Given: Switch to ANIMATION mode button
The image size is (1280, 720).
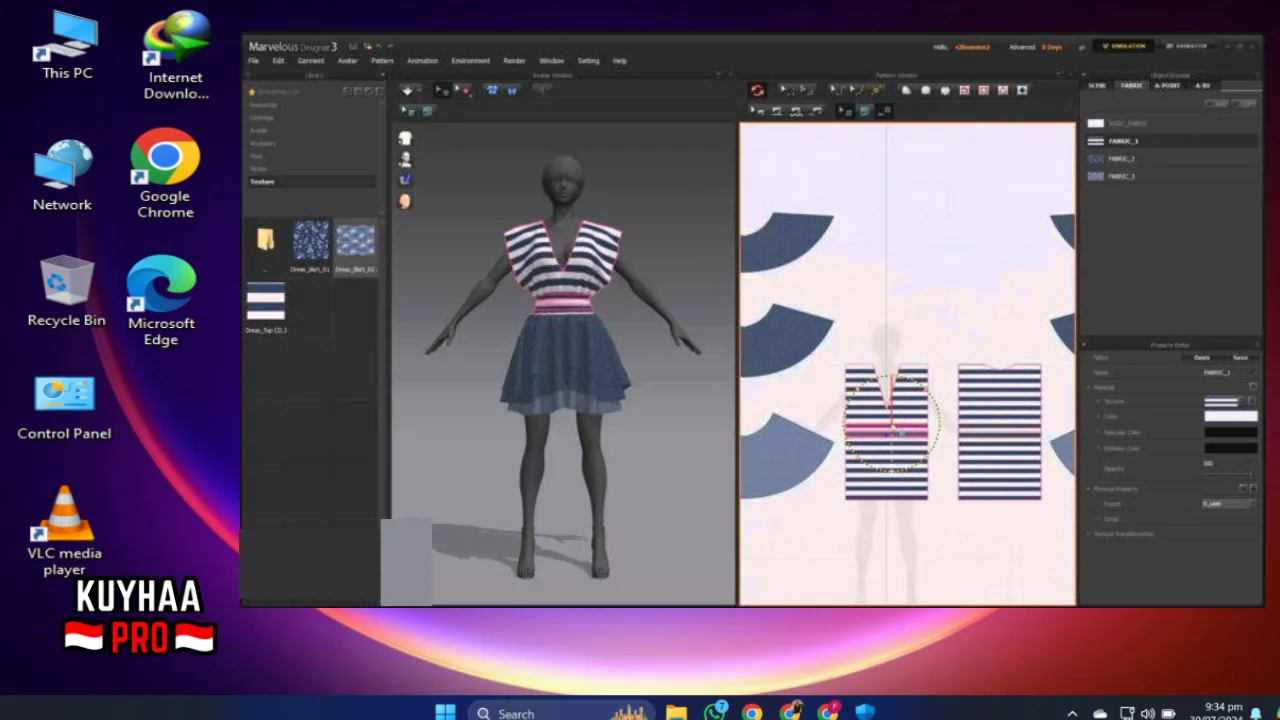Looking at the screenshot, I should click(1187, 46).
